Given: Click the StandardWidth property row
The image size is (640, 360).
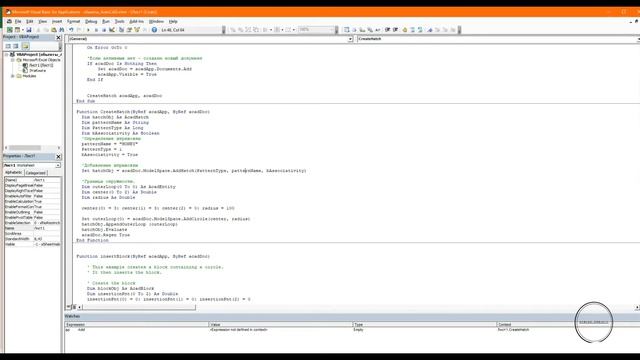Looking at the screenshot, I should [x=32, y=239].
